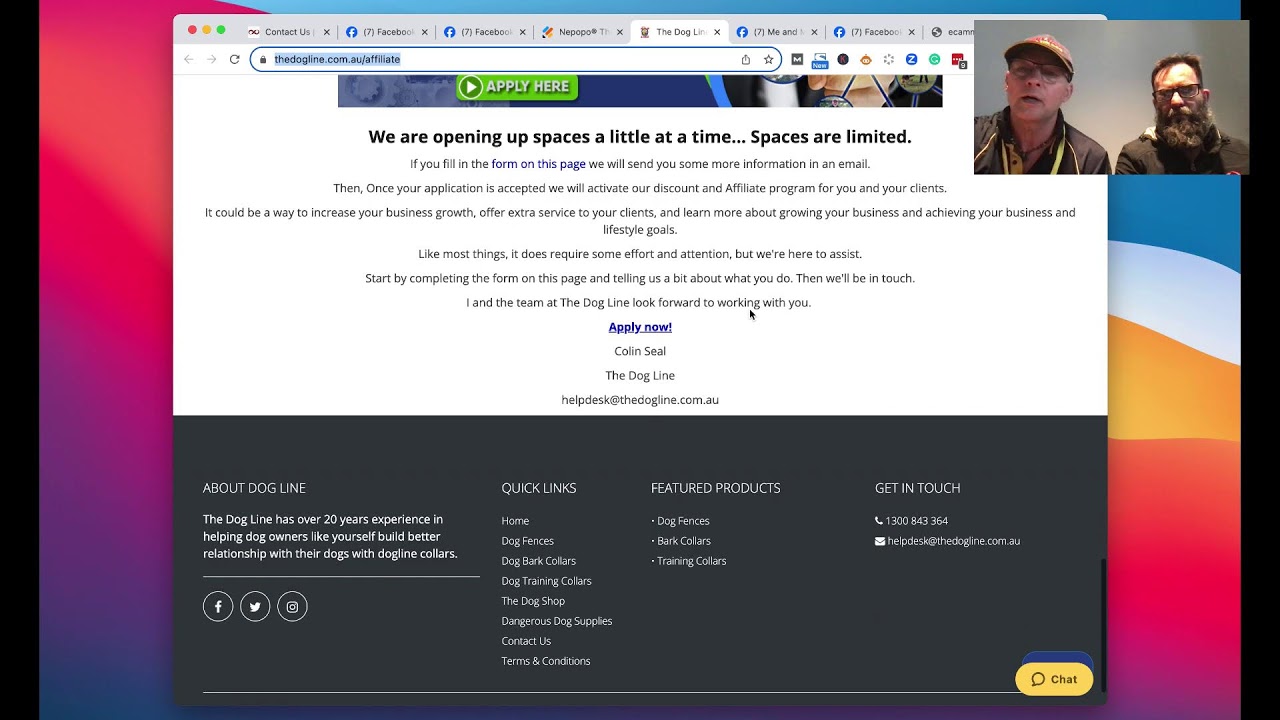Open "Home" in Quick Links
This screenshot has height=720, width=1280.
tap(515, 521)
